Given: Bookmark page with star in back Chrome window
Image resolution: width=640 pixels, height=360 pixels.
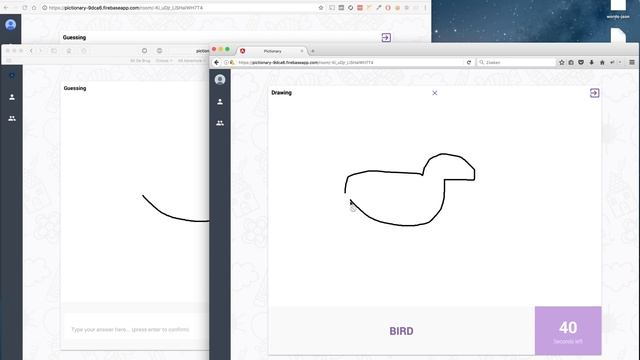Looking at the screenshot, I should (321, 8).
